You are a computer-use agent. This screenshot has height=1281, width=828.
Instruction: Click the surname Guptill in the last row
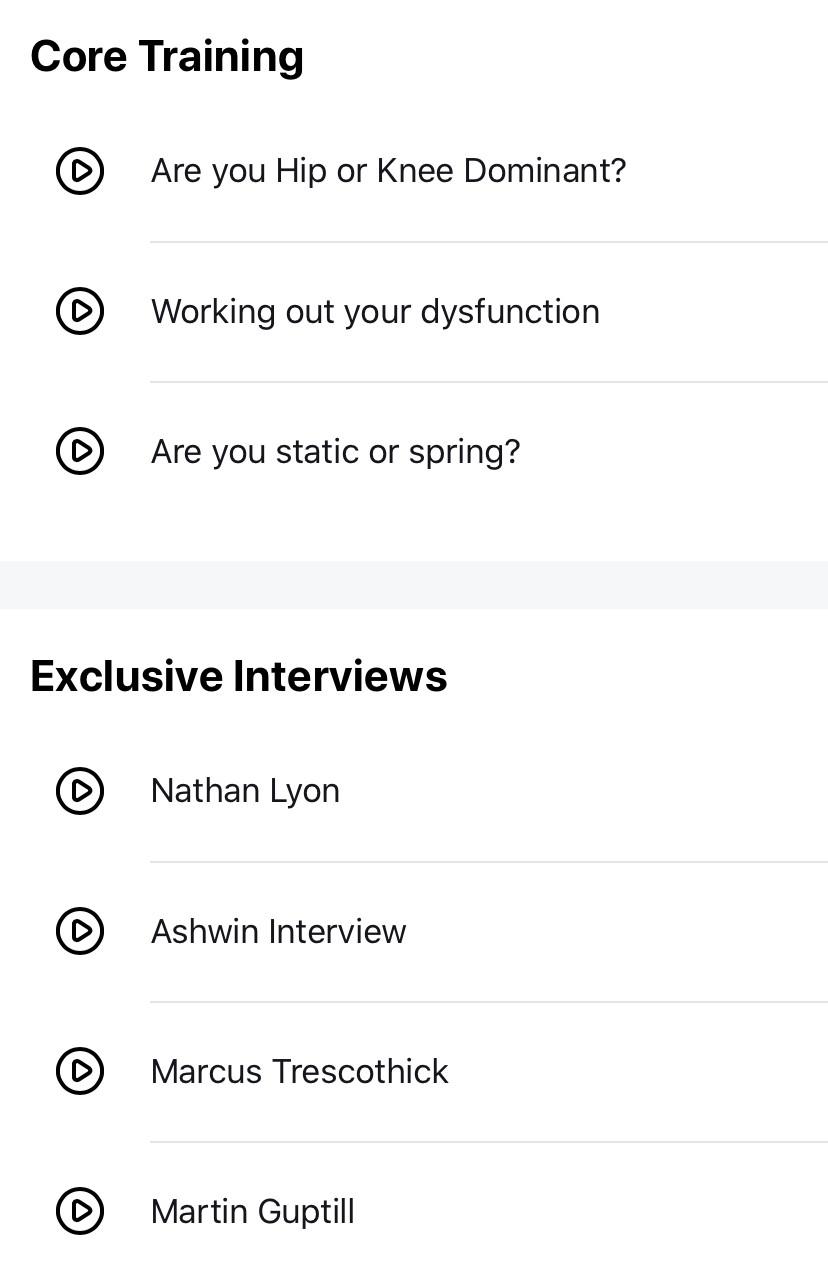(306, 1211)
